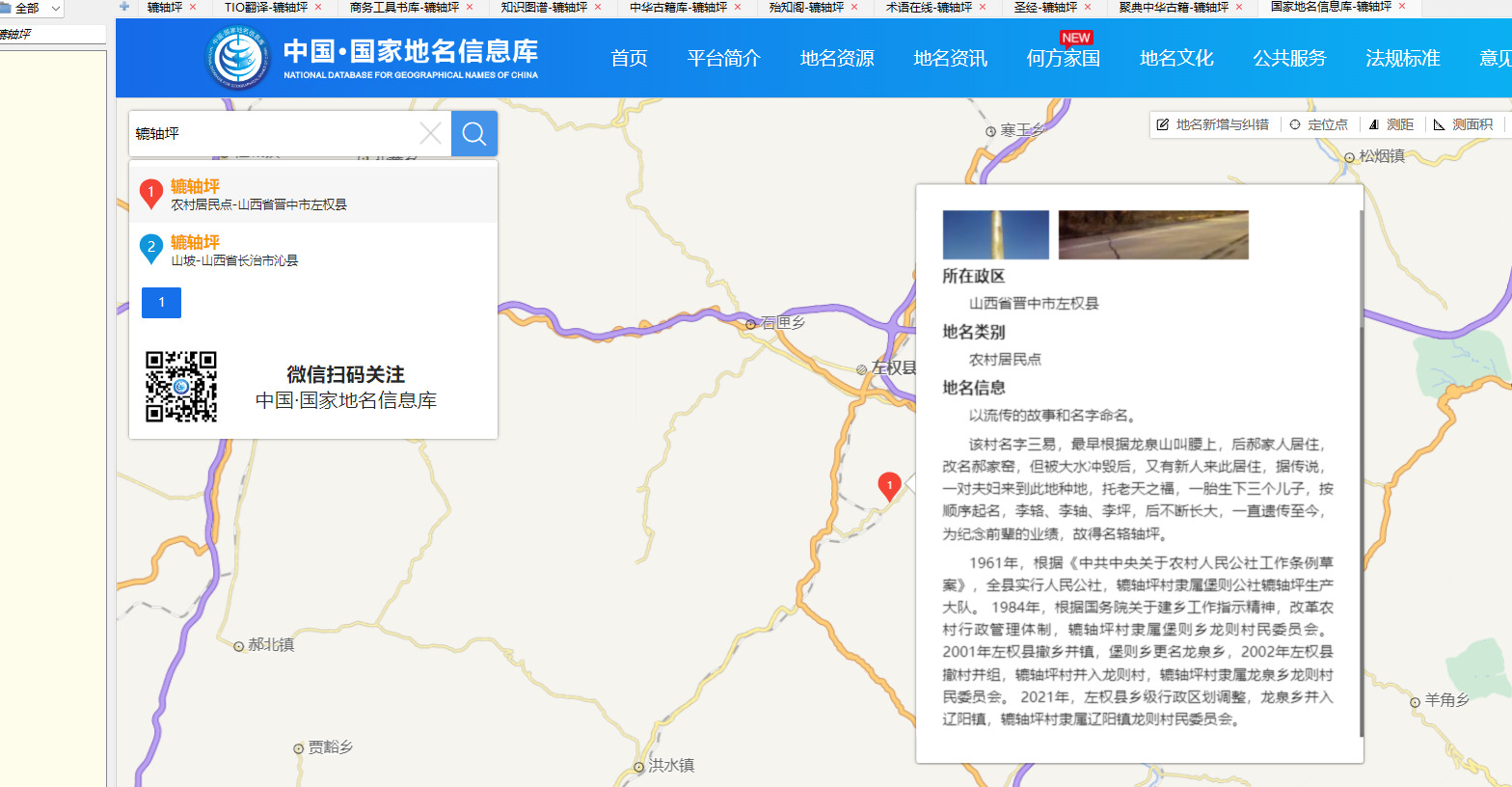Select the first result 辘轴坪 in 左权县
This screenshot has height=787, width=1512.
click(258, 195)
